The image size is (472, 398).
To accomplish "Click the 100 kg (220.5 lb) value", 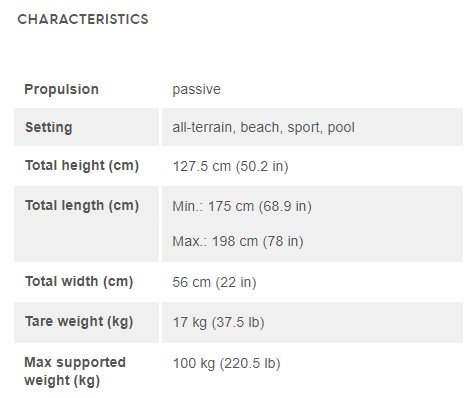I will pos(226,363).
